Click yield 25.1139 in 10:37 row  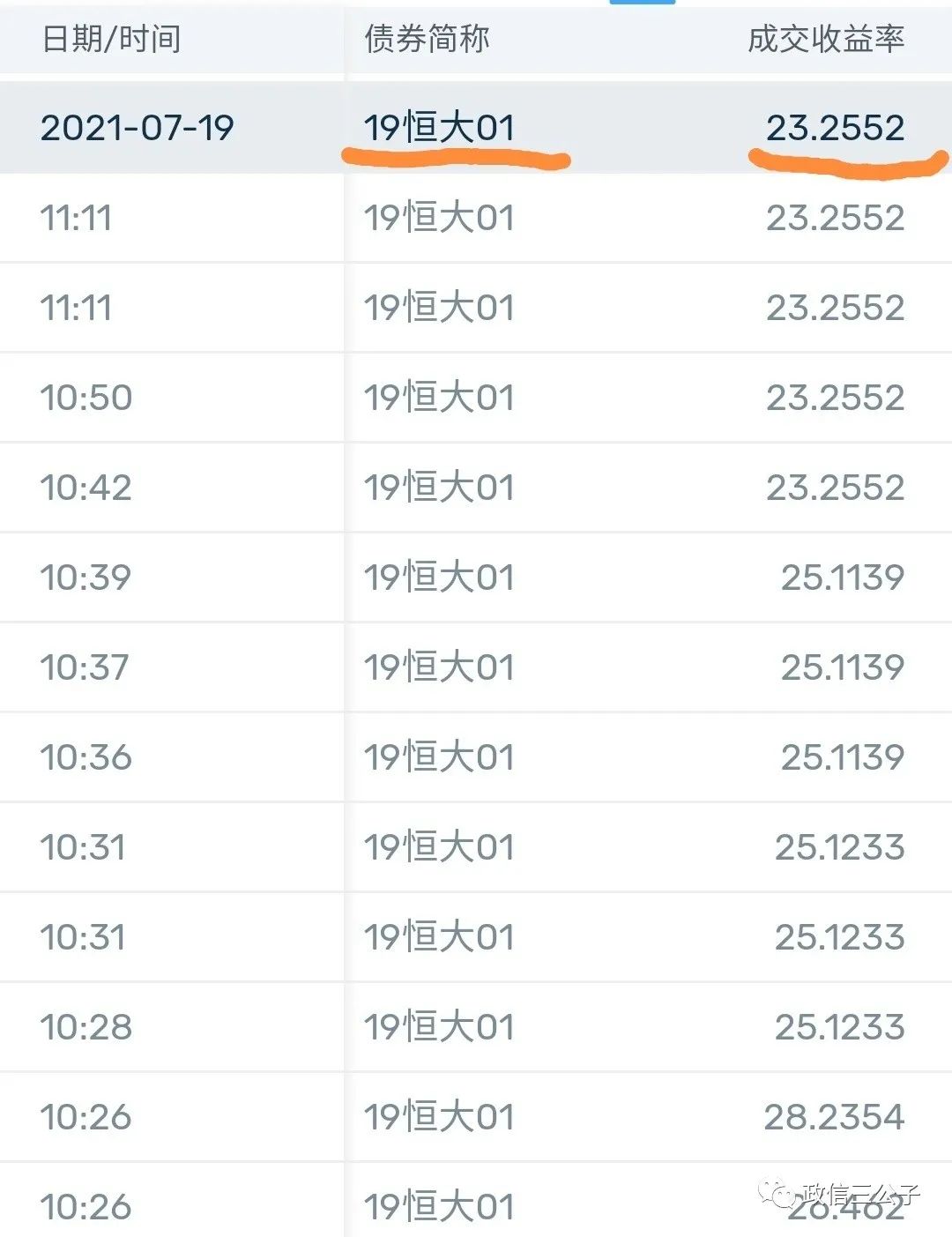(x=843, y=667)
